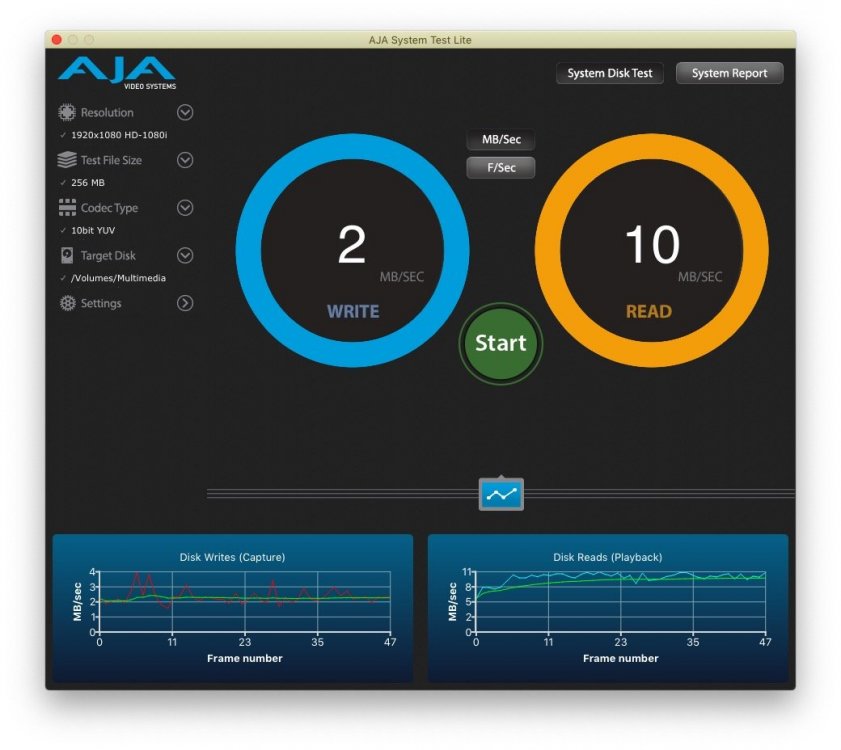
Task: Expand the Test File Size chevron
Action: coord(185,160)
